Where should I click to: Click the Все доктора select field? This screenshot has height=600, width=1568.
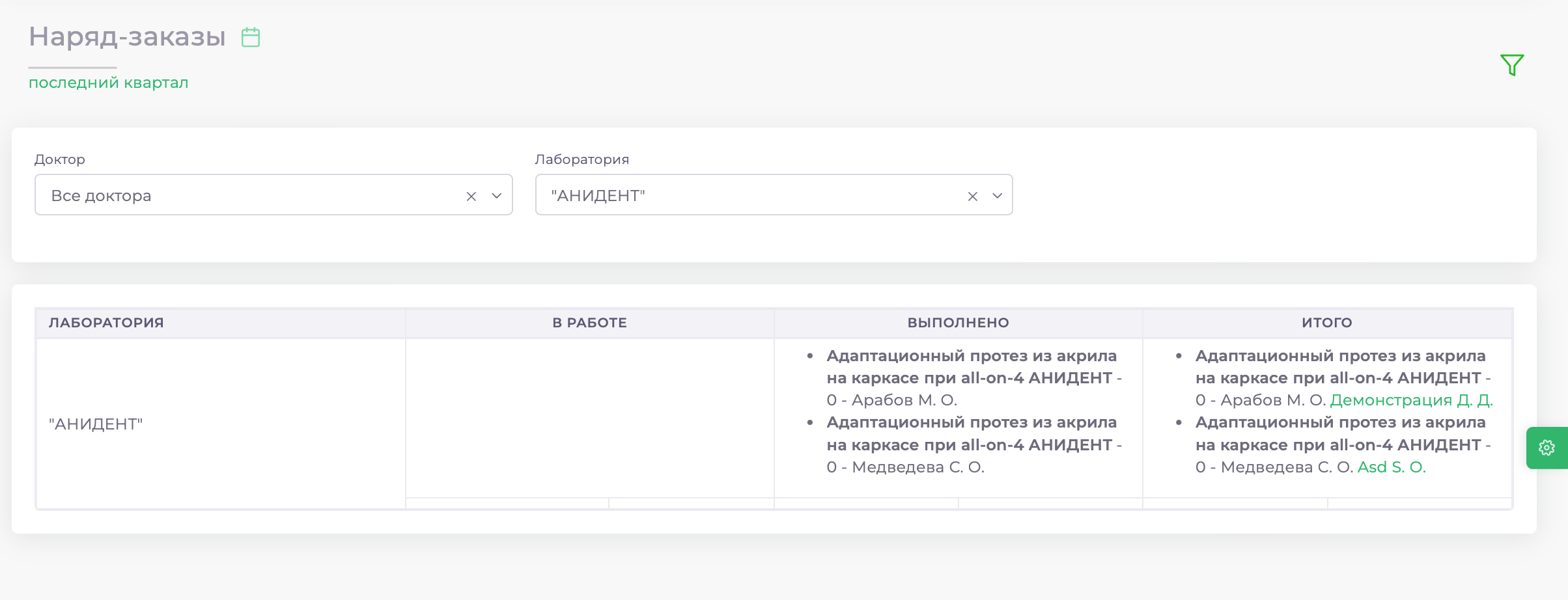tap(273, 195)
